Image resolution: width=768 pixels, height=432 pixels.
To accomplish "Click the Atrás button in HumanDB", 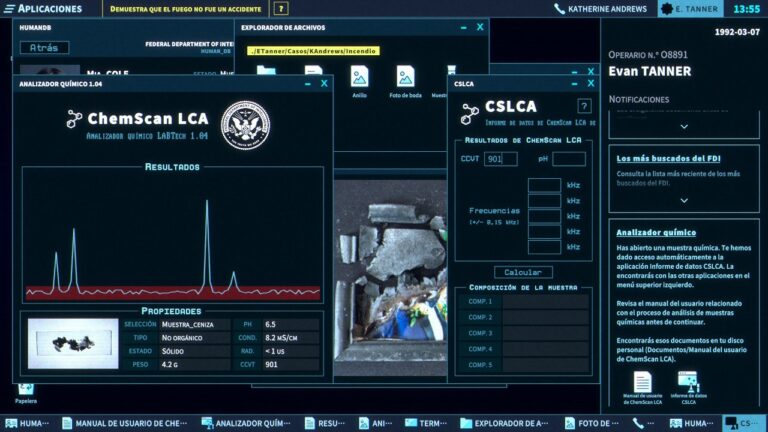I will pyautogui.click(x=45, y=48).
